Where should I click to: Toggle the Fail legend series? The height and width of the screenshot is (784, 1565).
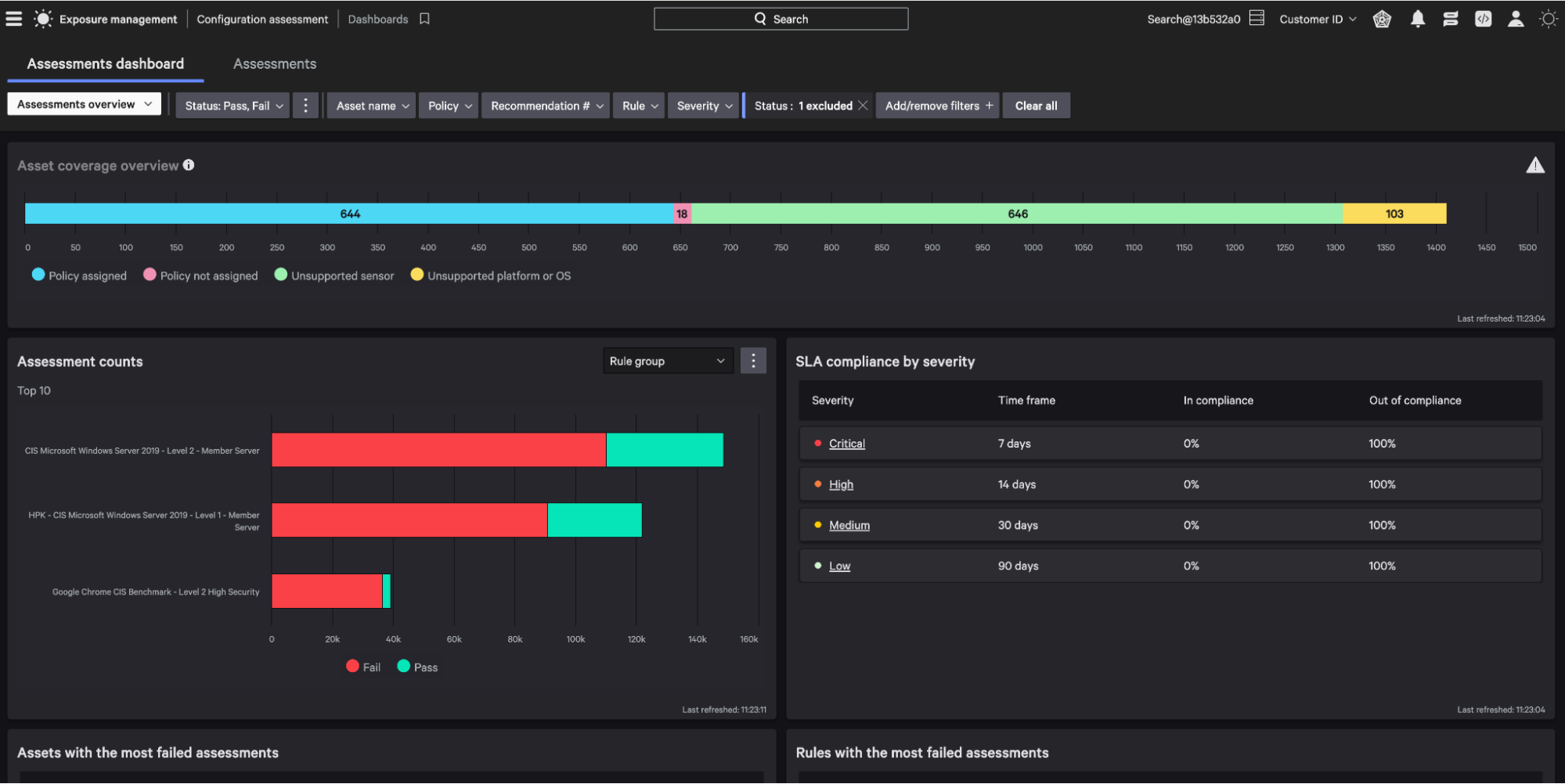[x=363, y=667]
